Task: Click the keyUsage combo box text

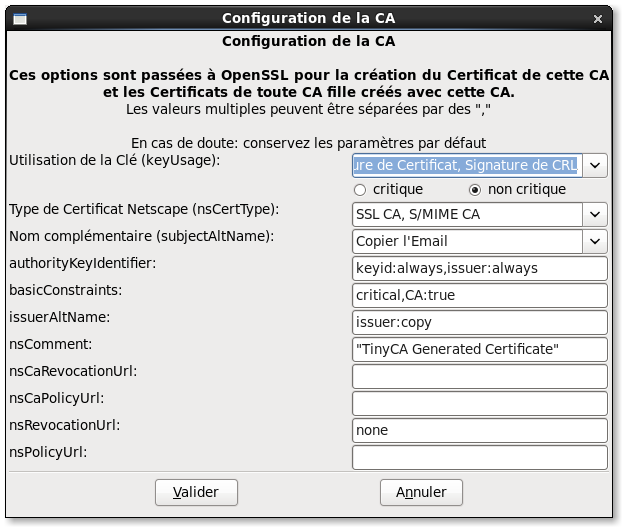Action: pyautogui.click(x=466, y=164)
